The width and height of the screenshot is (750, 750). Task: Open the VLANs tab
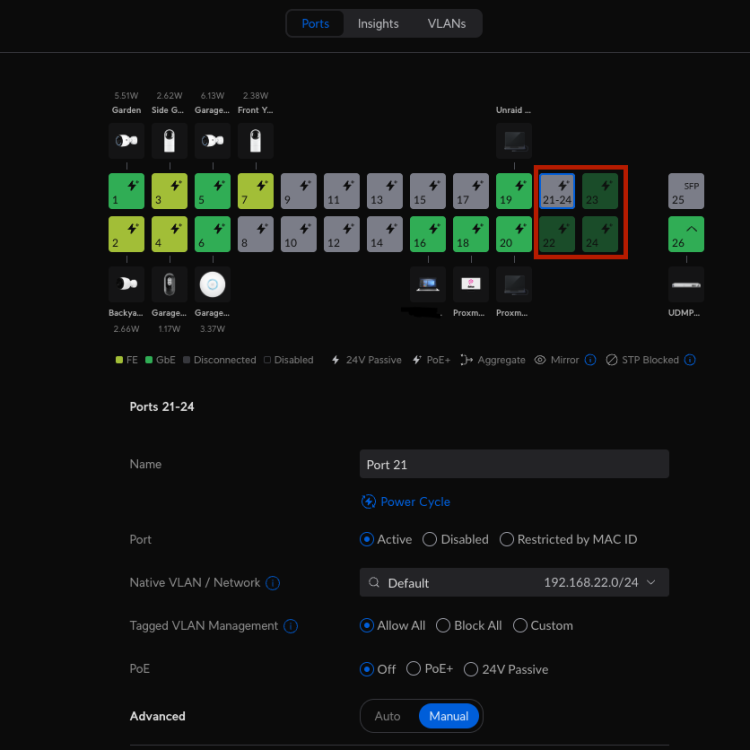click(x=446, y=23)
